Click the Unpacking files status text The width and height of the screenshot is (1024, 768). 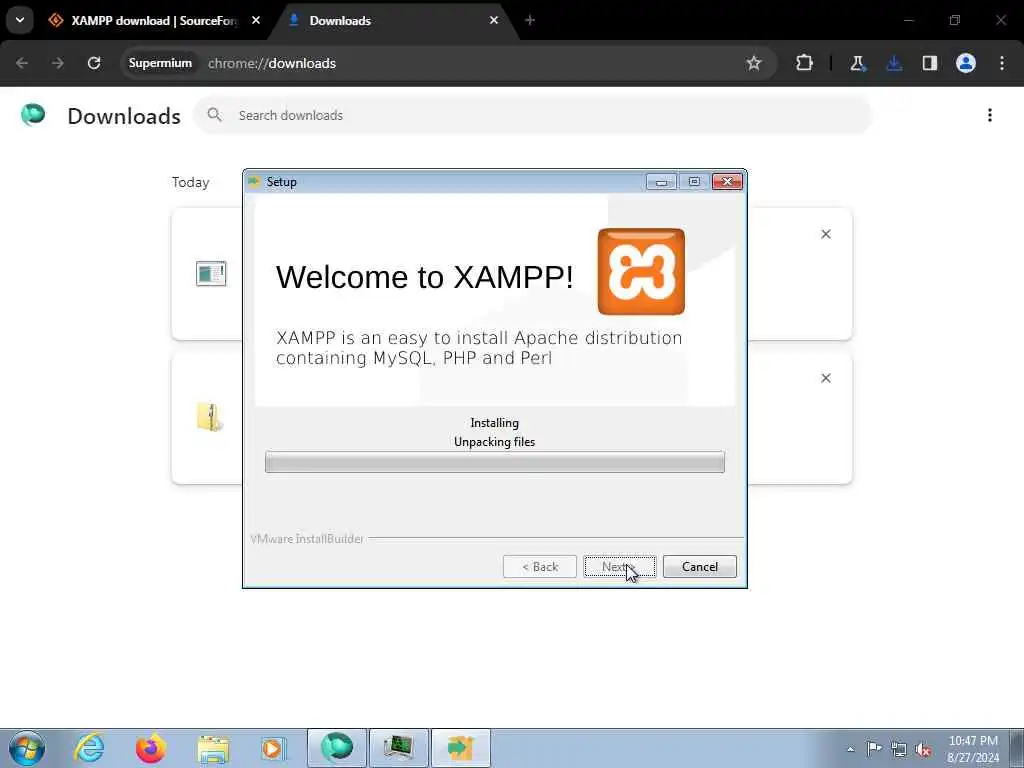click(494, 441)
